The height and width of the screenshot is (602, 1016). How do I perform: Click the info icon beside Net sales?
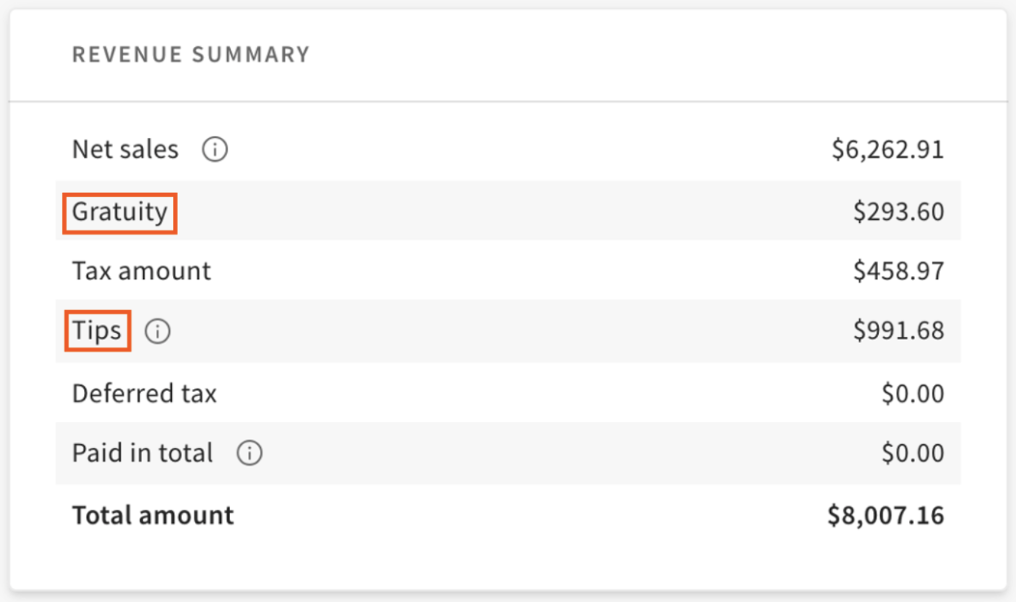[215, 150]
